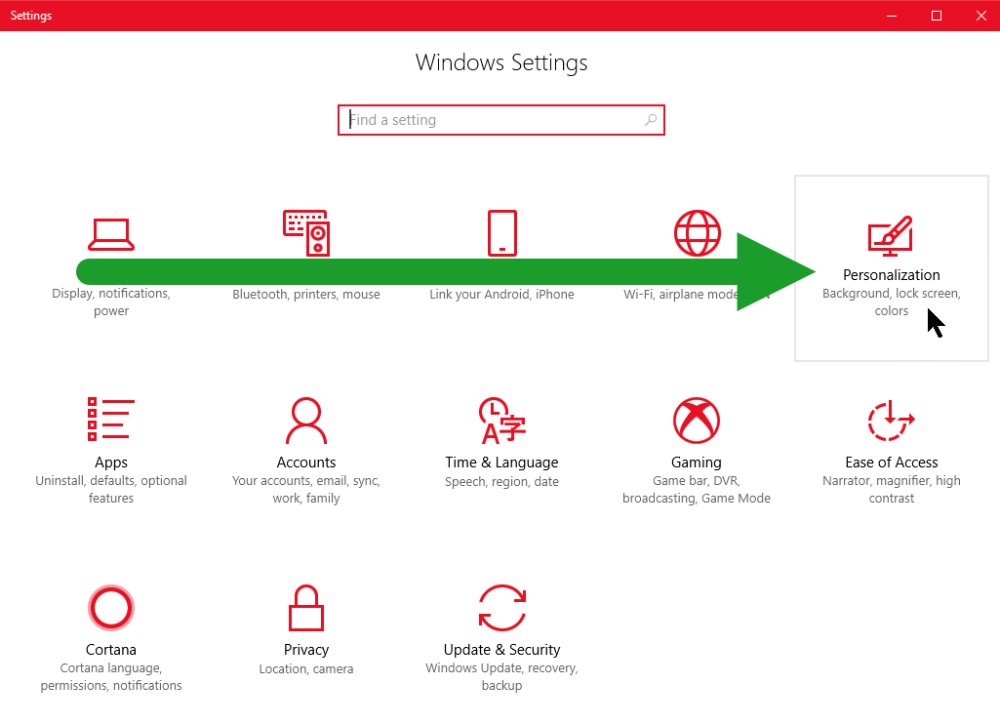Click "Windows Update, recovery, backup" description

click(502, 677)
